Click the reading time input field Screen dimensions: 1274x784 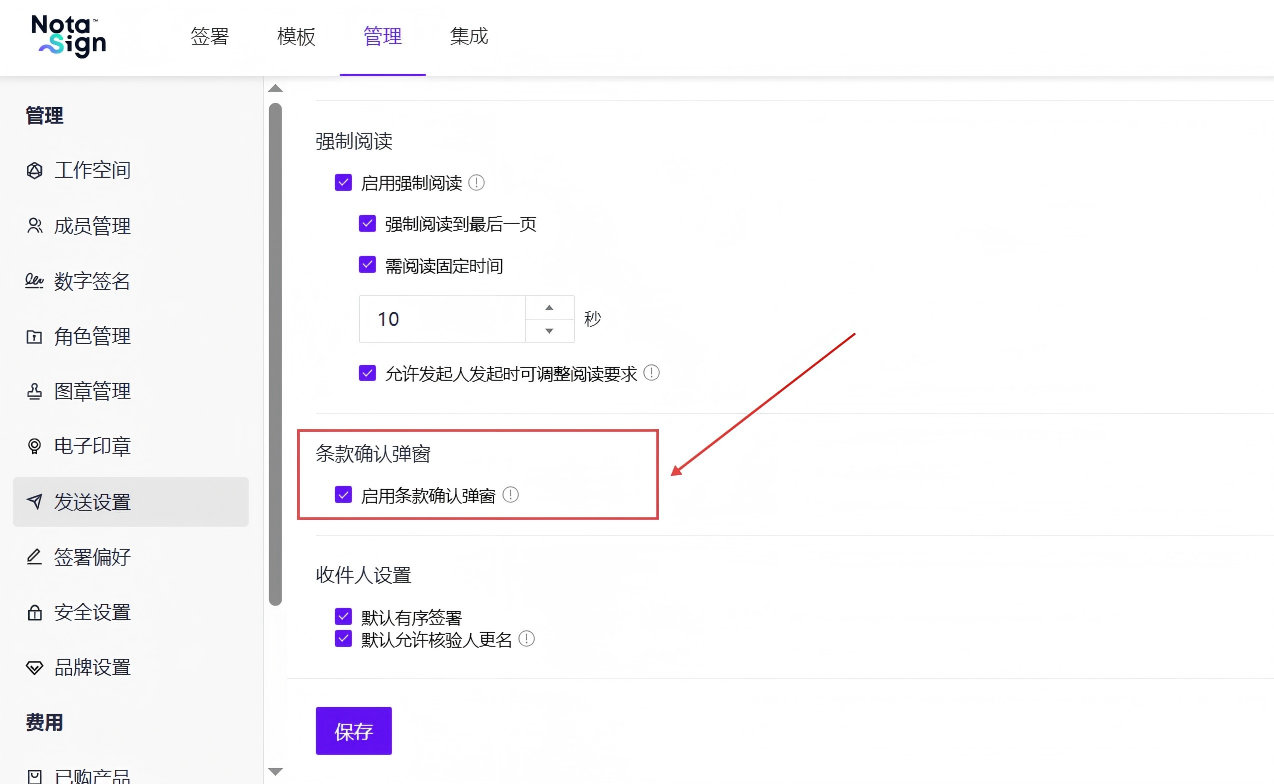442,319
